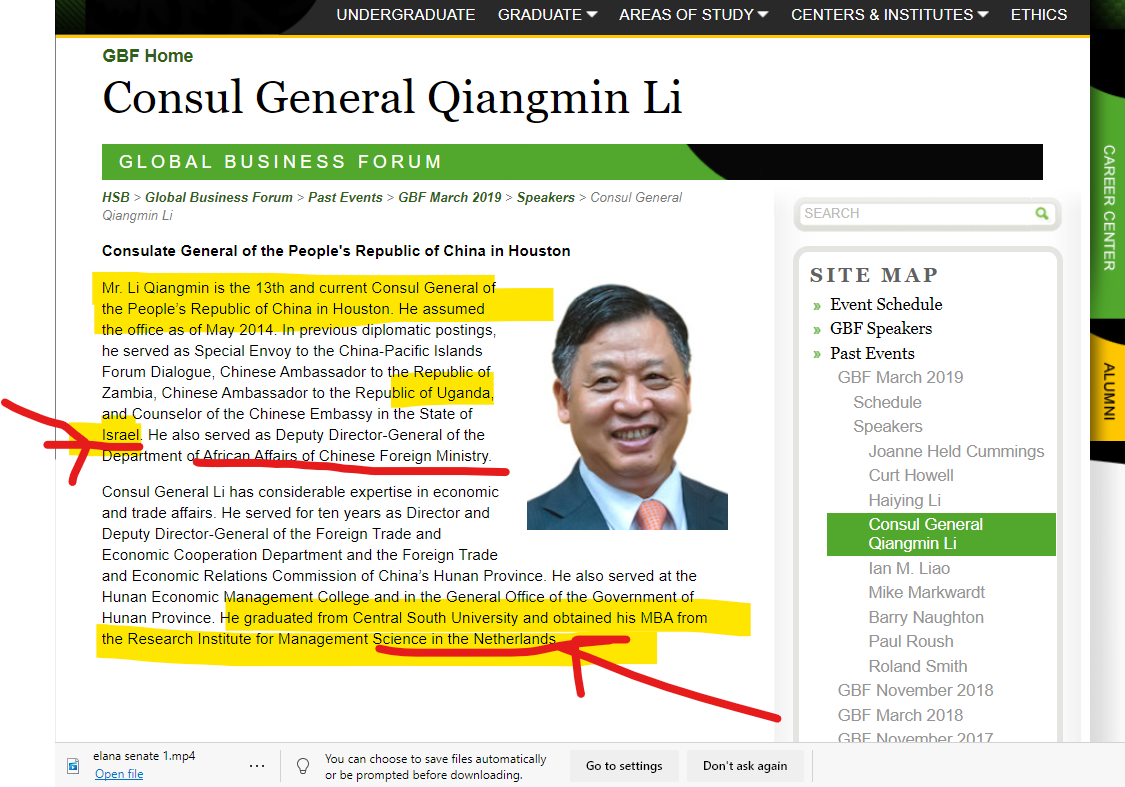Viewport: 1125px width, 787px height.
Task: Select GBF March 2019 in site map
Action: click(x=900, y=377)
